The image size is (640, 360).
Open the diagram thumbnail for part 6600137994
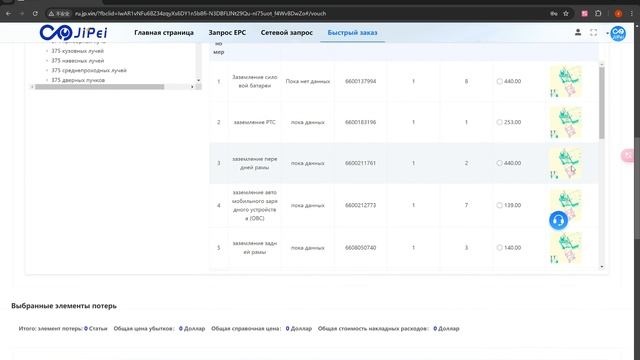pyautogui.click(x=566, y=82)
